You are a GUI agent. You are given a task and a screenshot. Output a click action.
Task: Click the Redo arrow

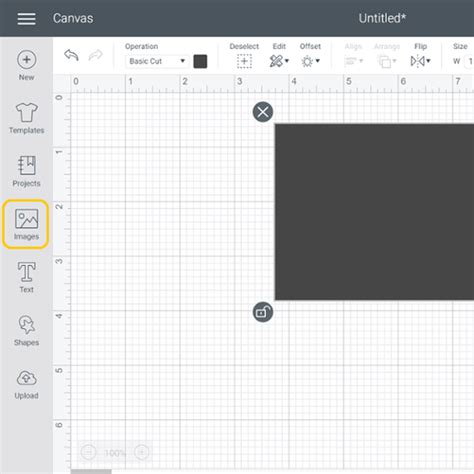96,55
